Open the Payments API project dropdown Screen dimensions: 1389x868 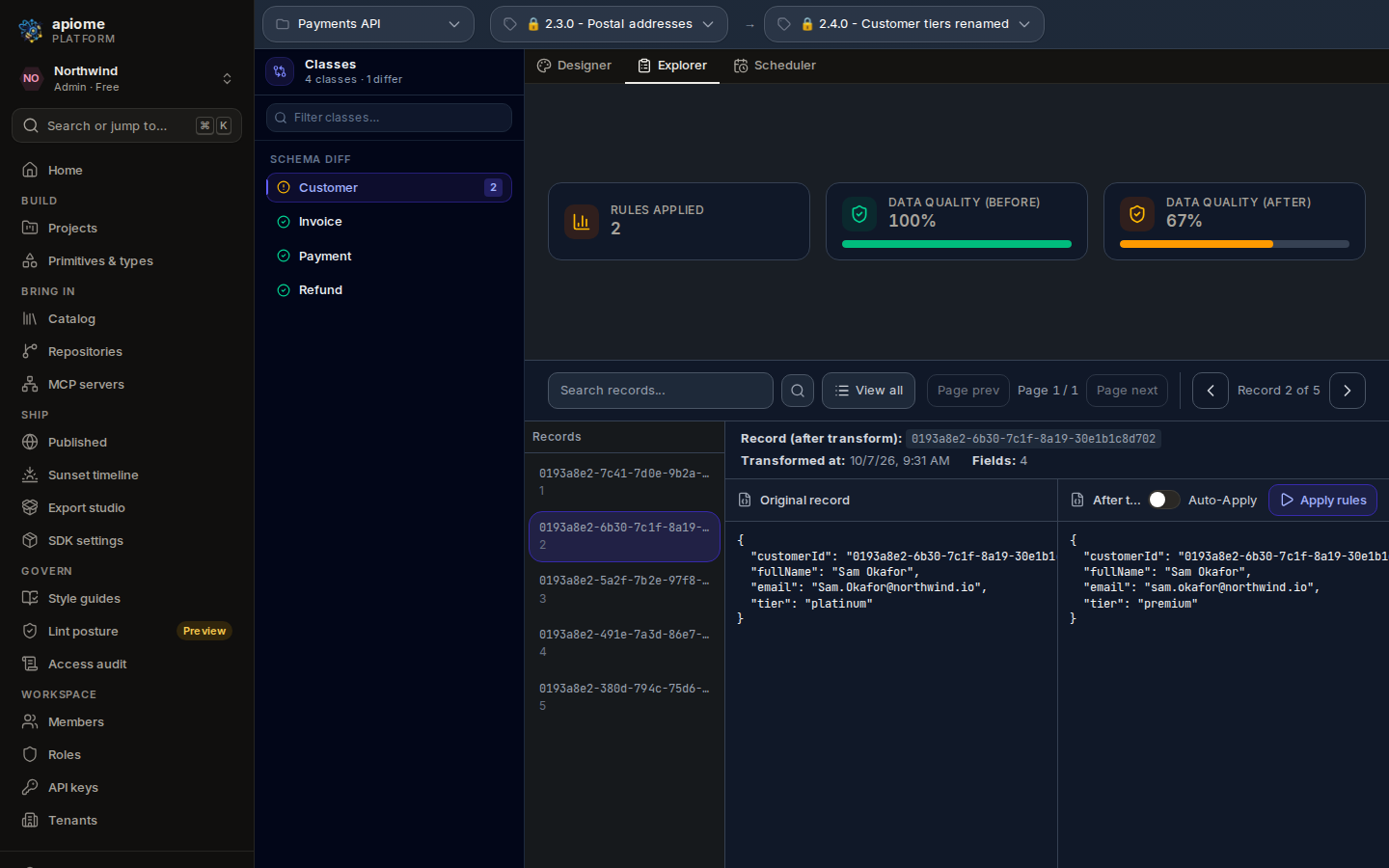(368, 24)
